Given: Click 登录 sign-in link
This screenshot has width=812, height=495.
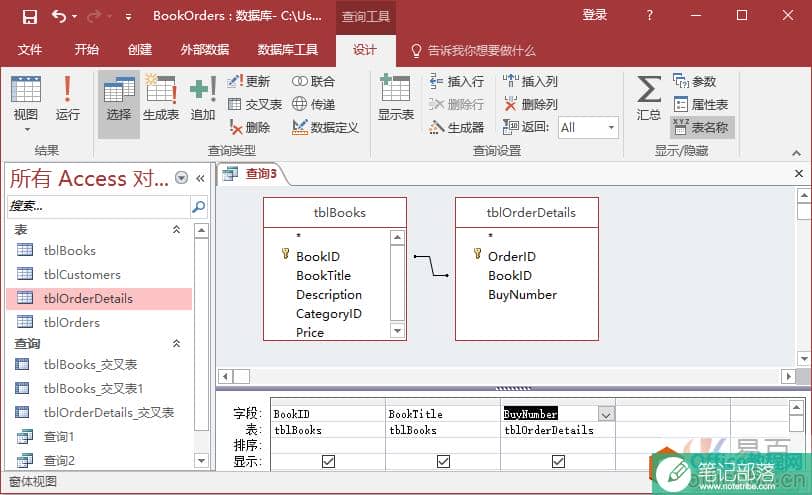Looking at the screenshot, I should tap(594, 15).
